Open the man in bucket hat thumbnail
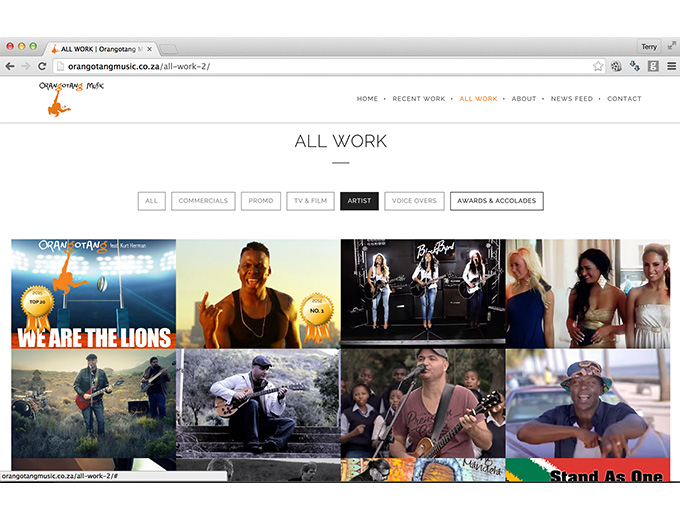This screenshot has width=680, height=510. point(588,403)
